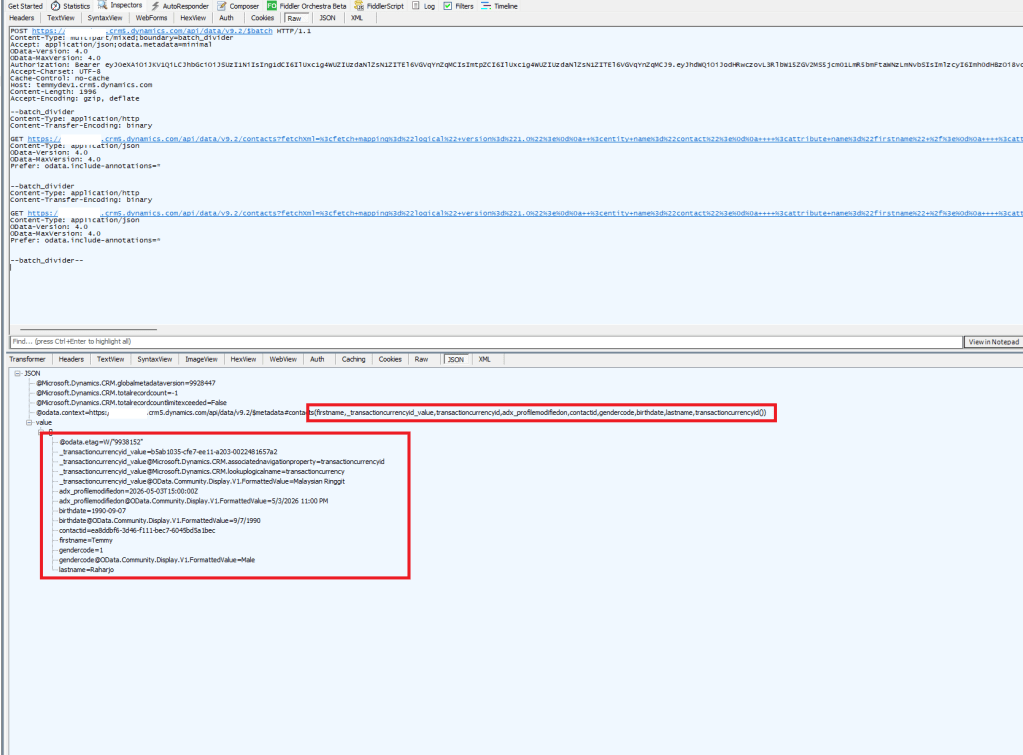Open response Transformer tab

pyautogui.click(x=27, y=359)
